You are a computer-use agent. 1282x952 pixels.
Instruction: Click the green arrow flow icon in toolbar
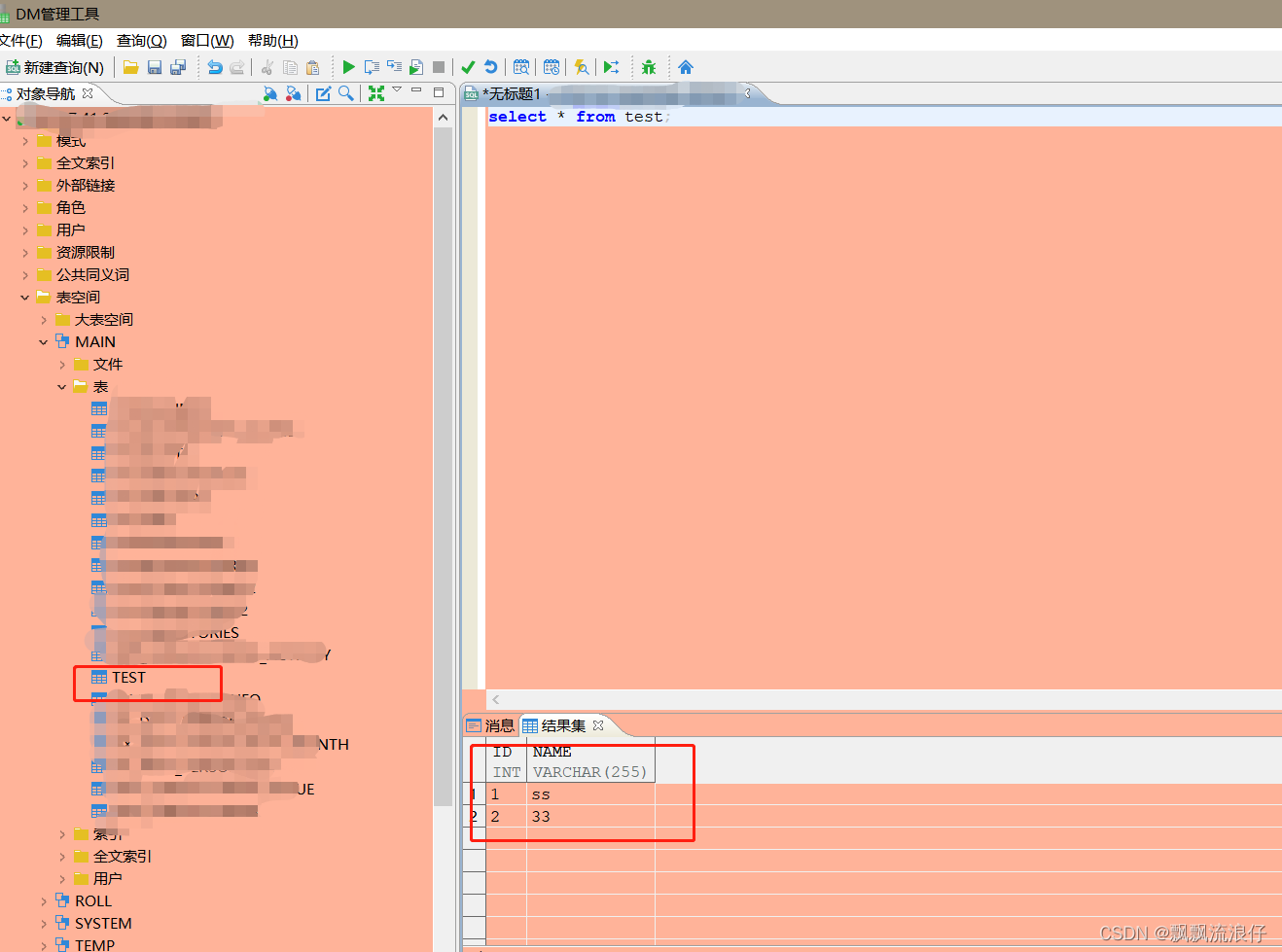click(x=611, y=67)
